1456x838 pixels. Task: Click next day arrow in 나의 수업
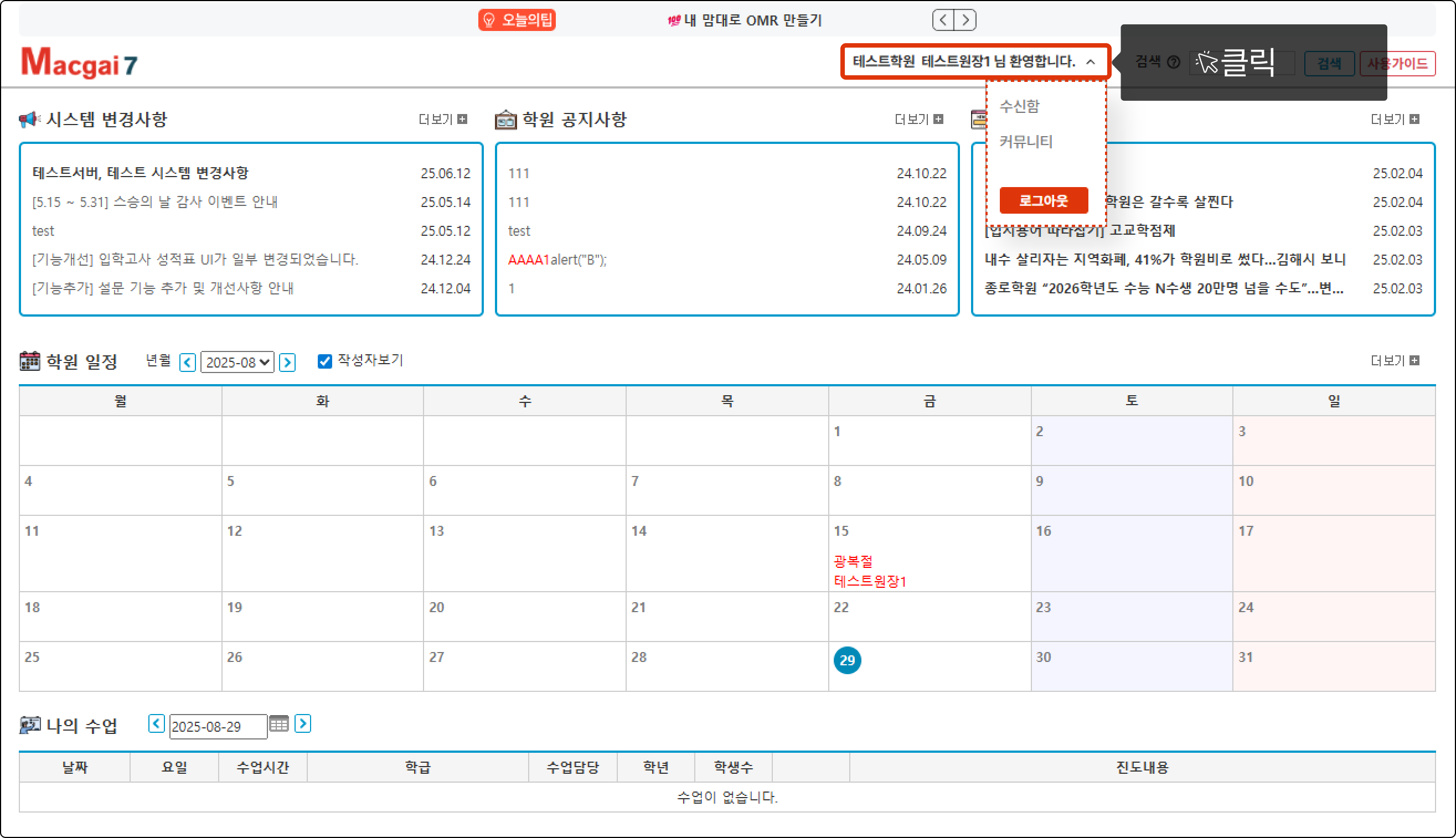pyautogui.click(x=303, y=723)
